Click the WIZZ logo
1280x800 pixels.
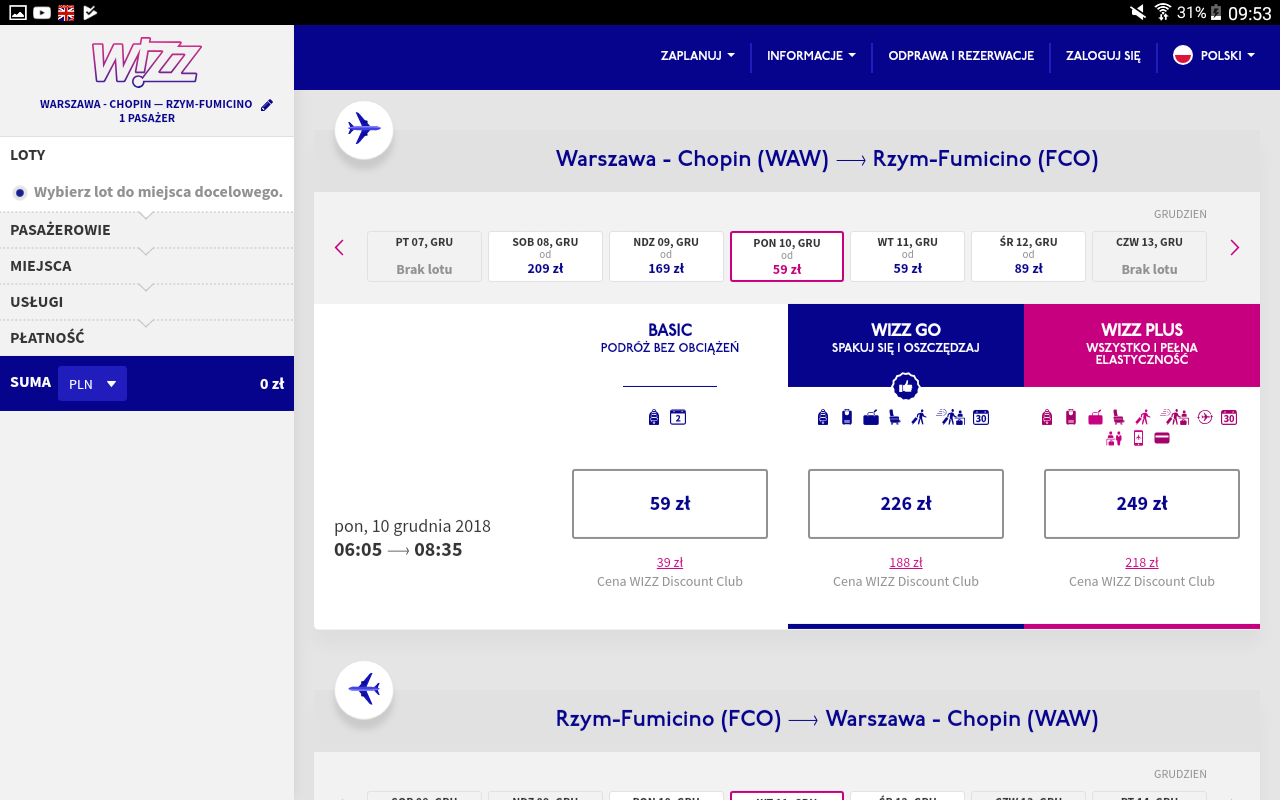pyautogui.click(x=146, y=64)
